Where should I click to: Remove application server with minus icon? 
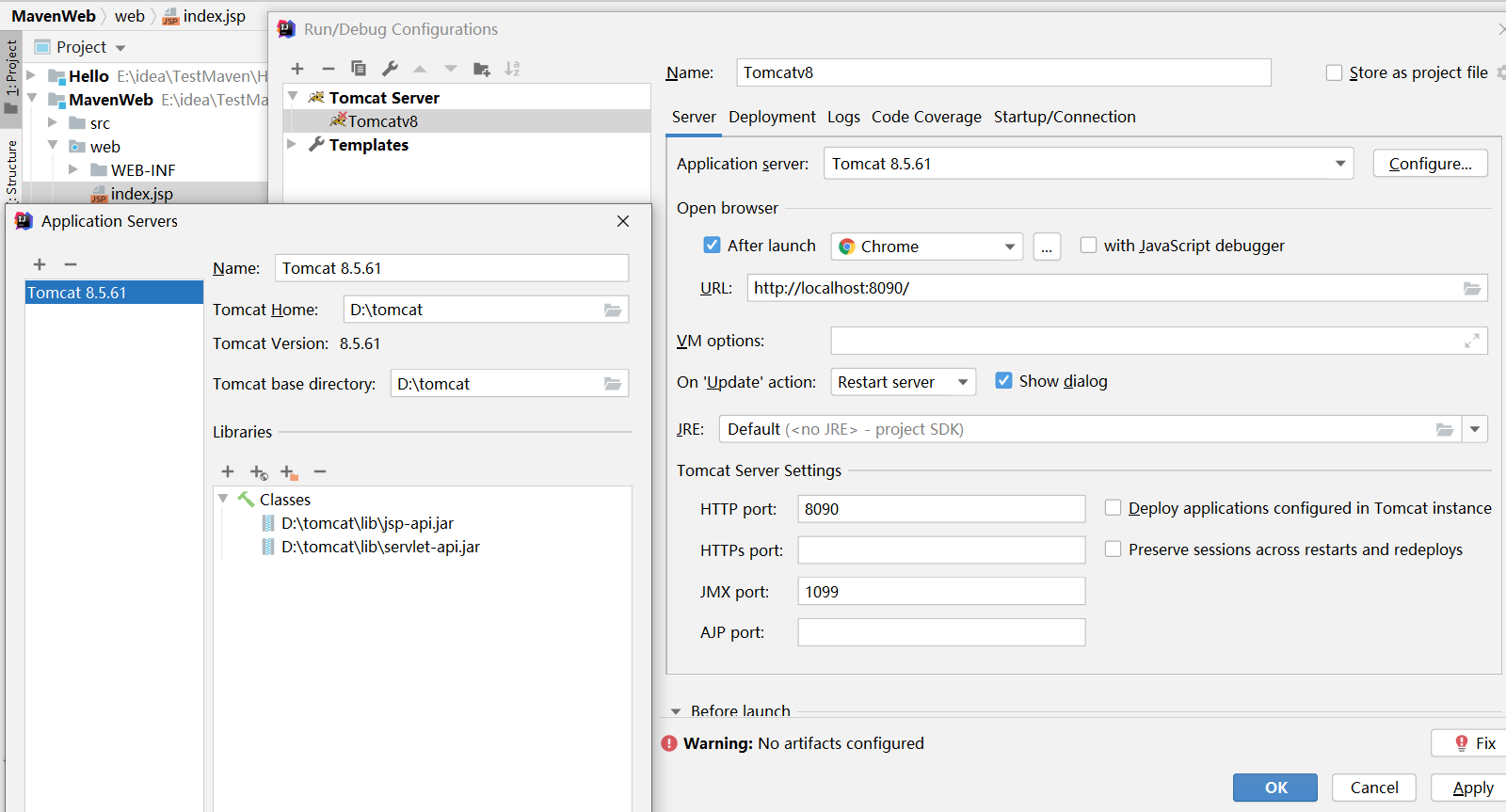click(x=71, y=264)
